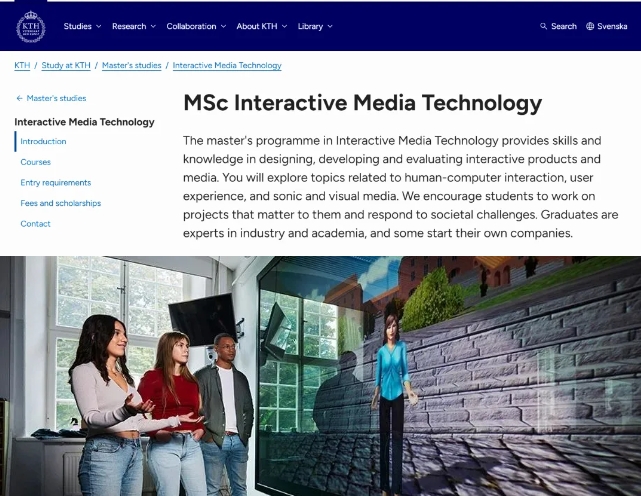The image size is (641, 496).
Task: Click the search magnifier icon
Action: [543, 26]
